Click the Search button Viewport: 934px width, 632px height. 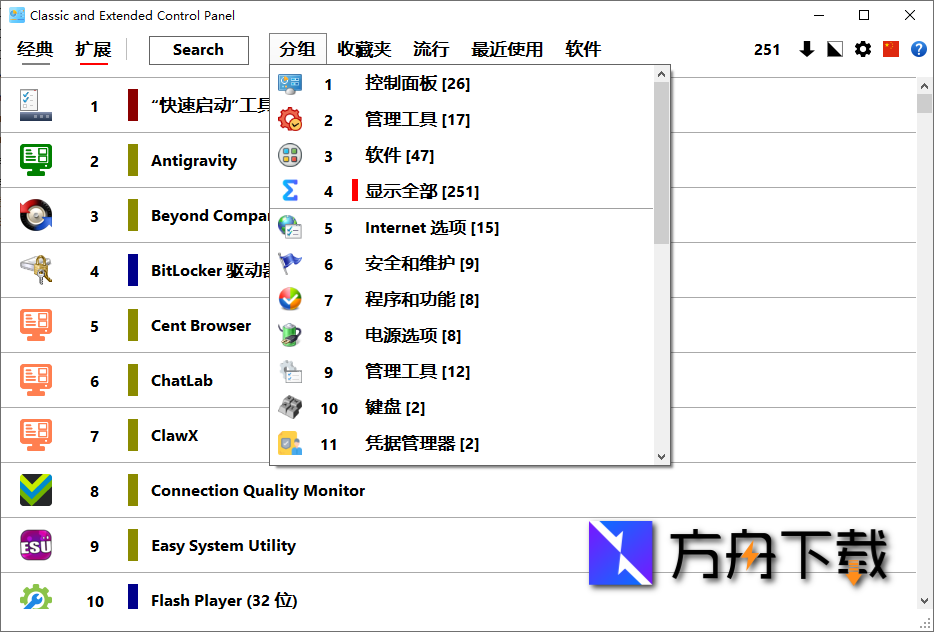point(198,50)
